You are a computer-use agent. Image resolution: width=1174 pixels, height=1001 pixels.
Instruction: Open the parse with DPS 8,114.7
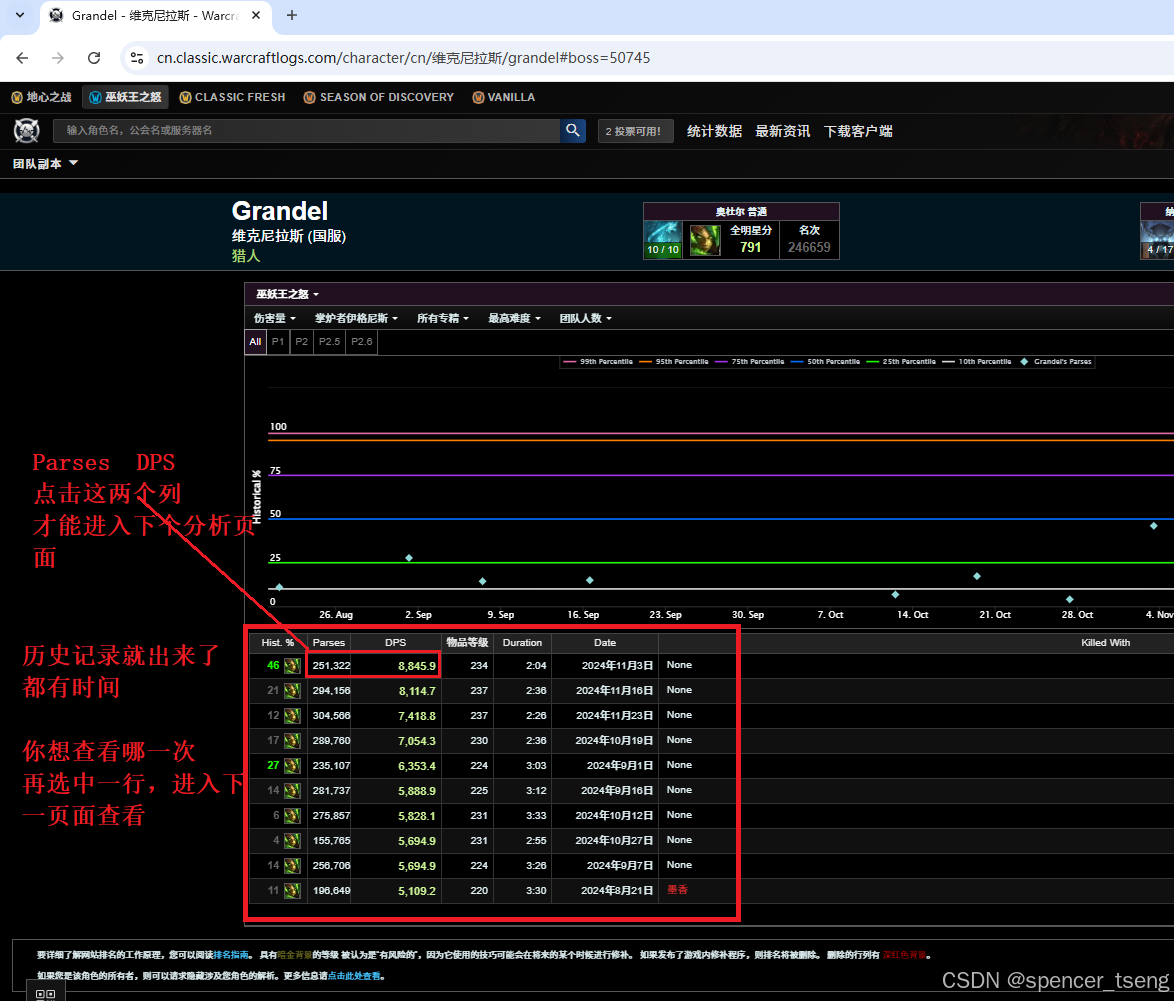click(417, 691)
